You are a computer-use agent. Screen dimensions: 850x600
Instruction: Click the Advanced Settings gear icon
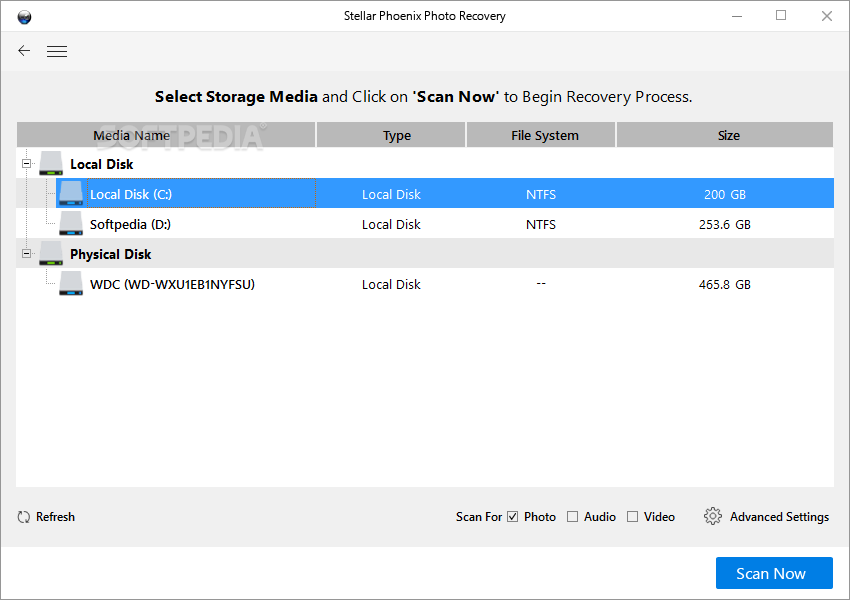(x=712, y=516)
